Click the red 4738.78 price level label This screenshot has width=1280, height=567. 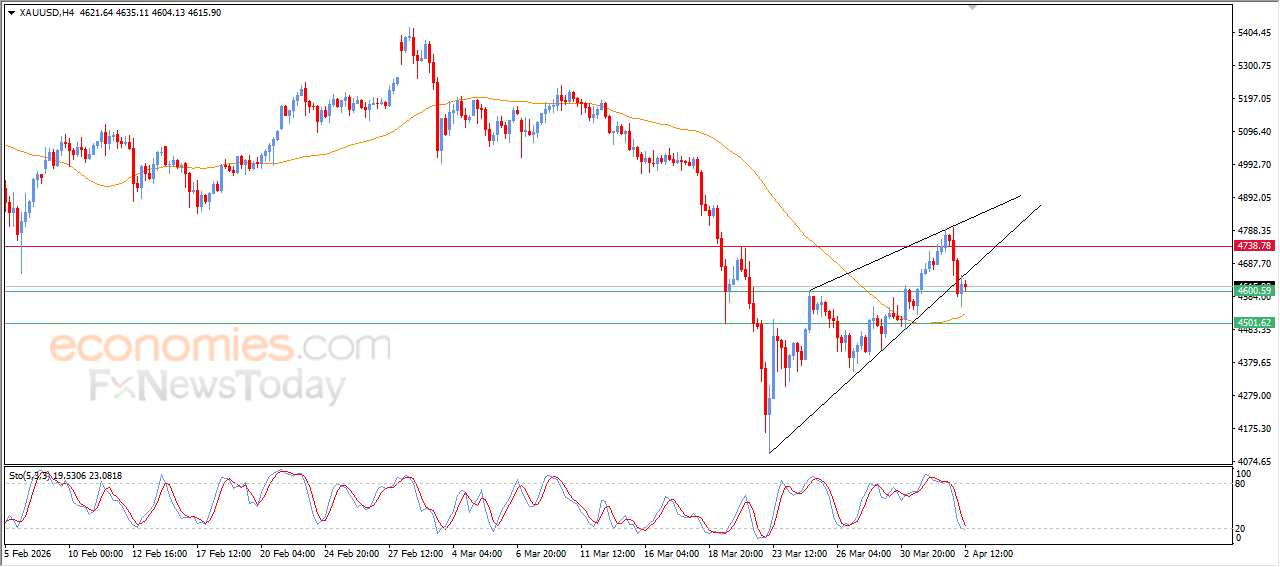pyautogui.click(x=1254, y=245)
